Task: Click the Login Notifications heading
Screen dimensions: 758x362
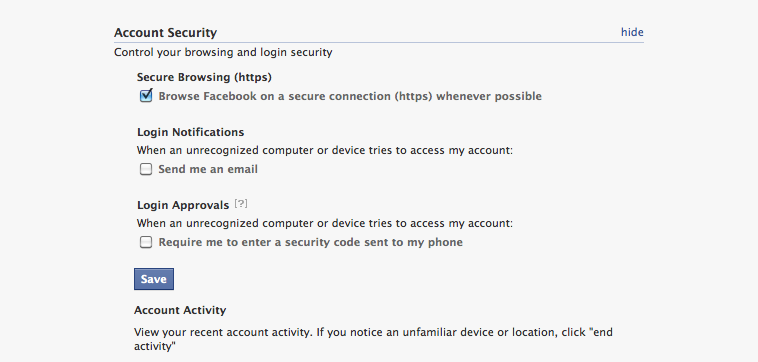Action: coord(190,132)
